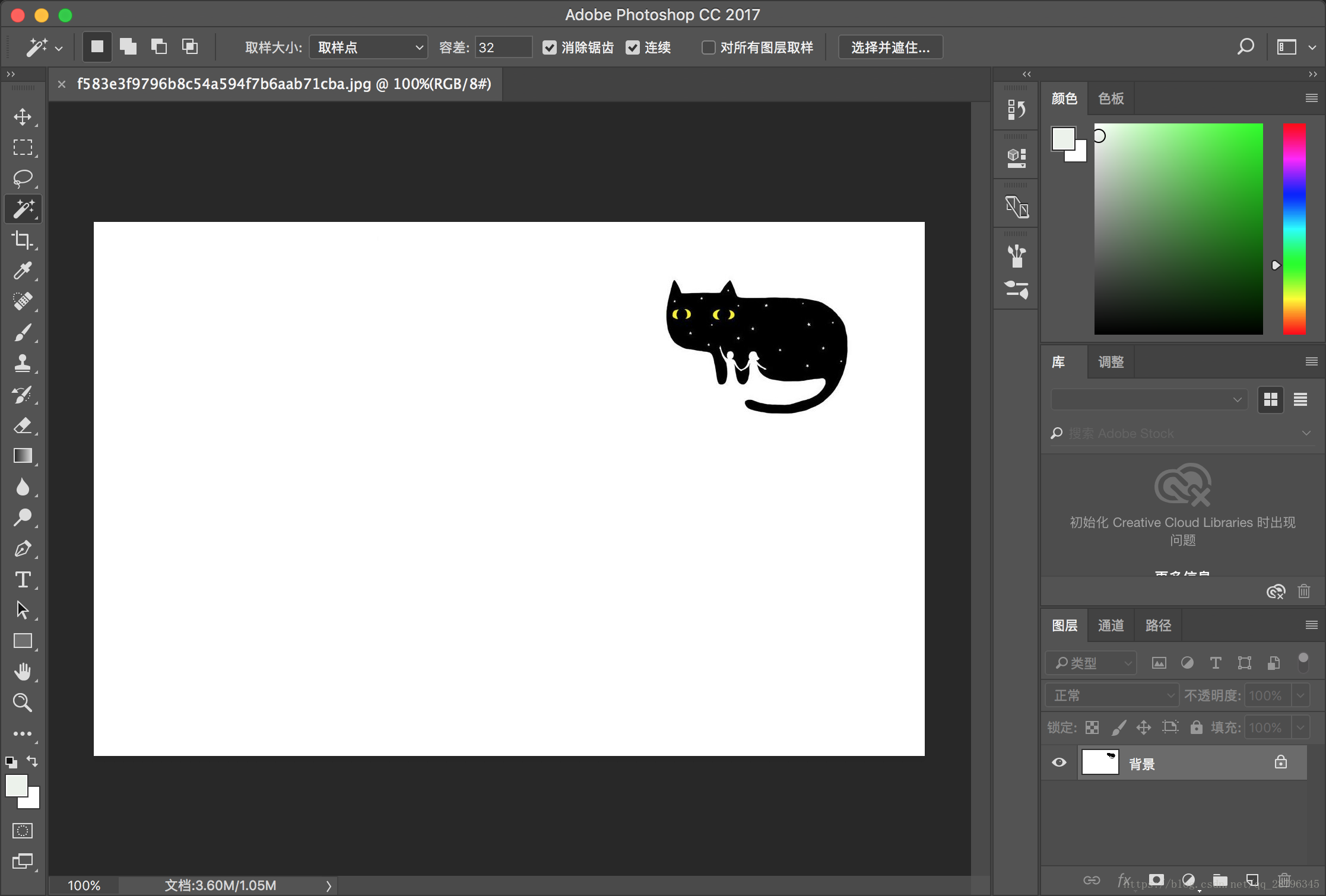Select the Horizontal Type tool
This screenshot has width=1326, height=896.
pos(23,579)
